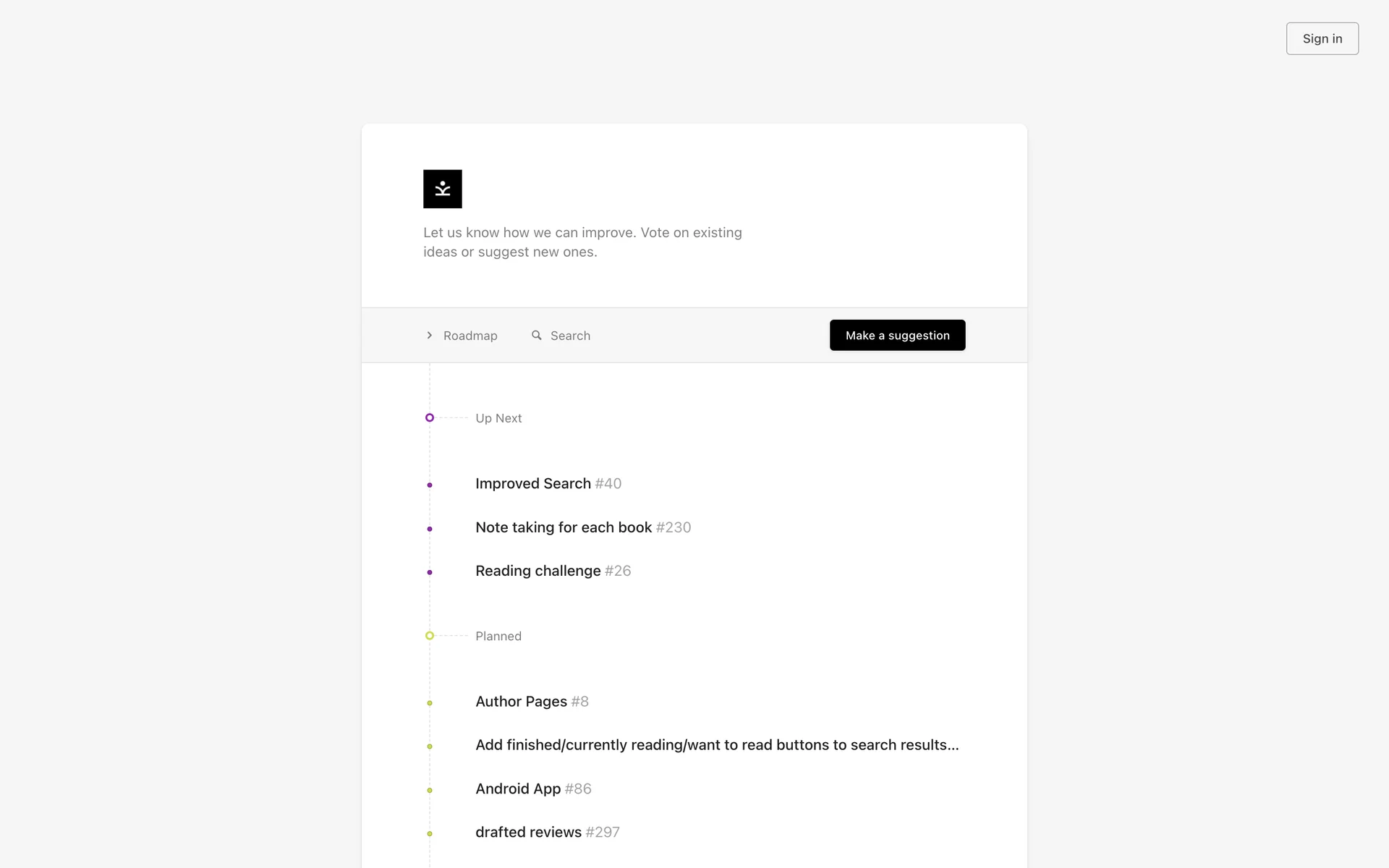Open the Android App suggestion
Viewport: 1389px width, 868px height.
click(x=518, y=788)
